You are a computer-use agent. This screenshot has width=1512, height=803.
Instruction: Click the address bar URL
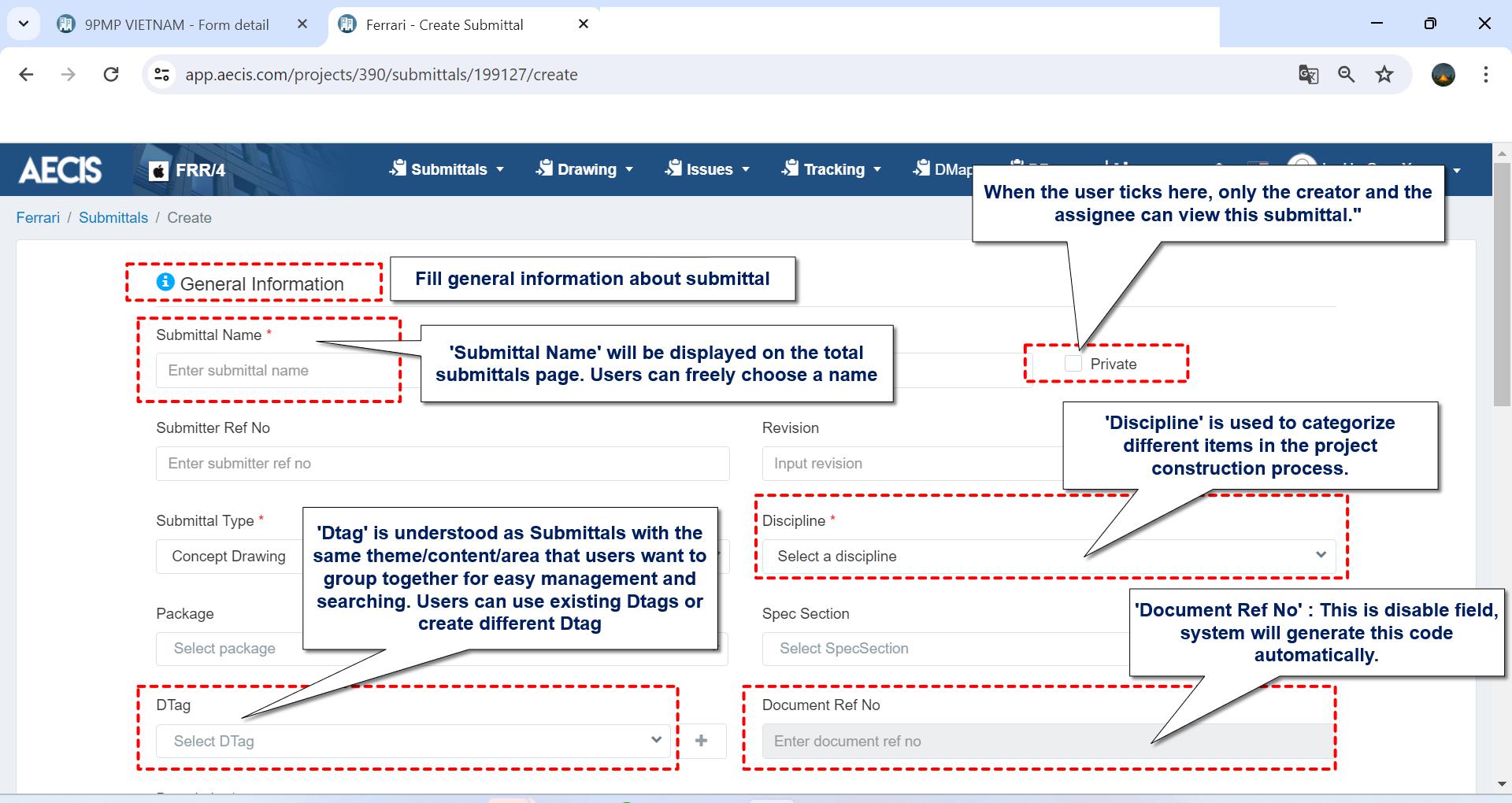tap(381, 75)
